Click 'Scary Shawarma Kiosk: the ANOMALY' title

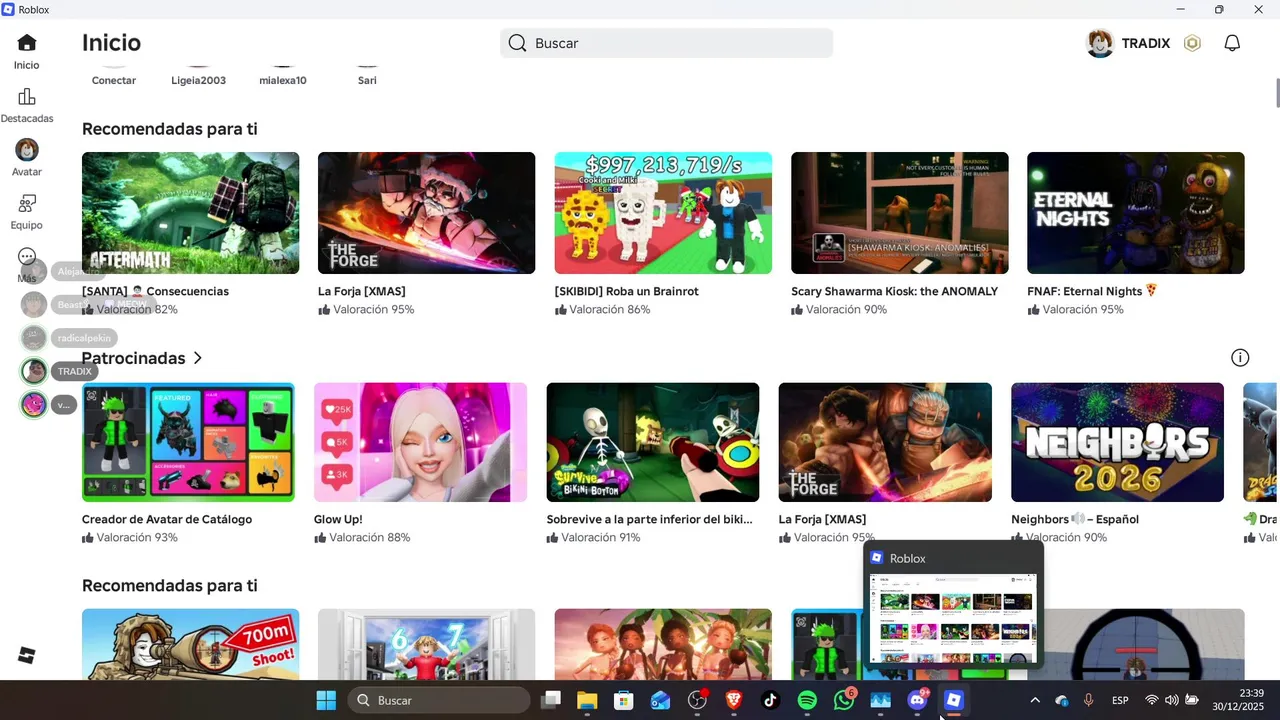[894, 291]
